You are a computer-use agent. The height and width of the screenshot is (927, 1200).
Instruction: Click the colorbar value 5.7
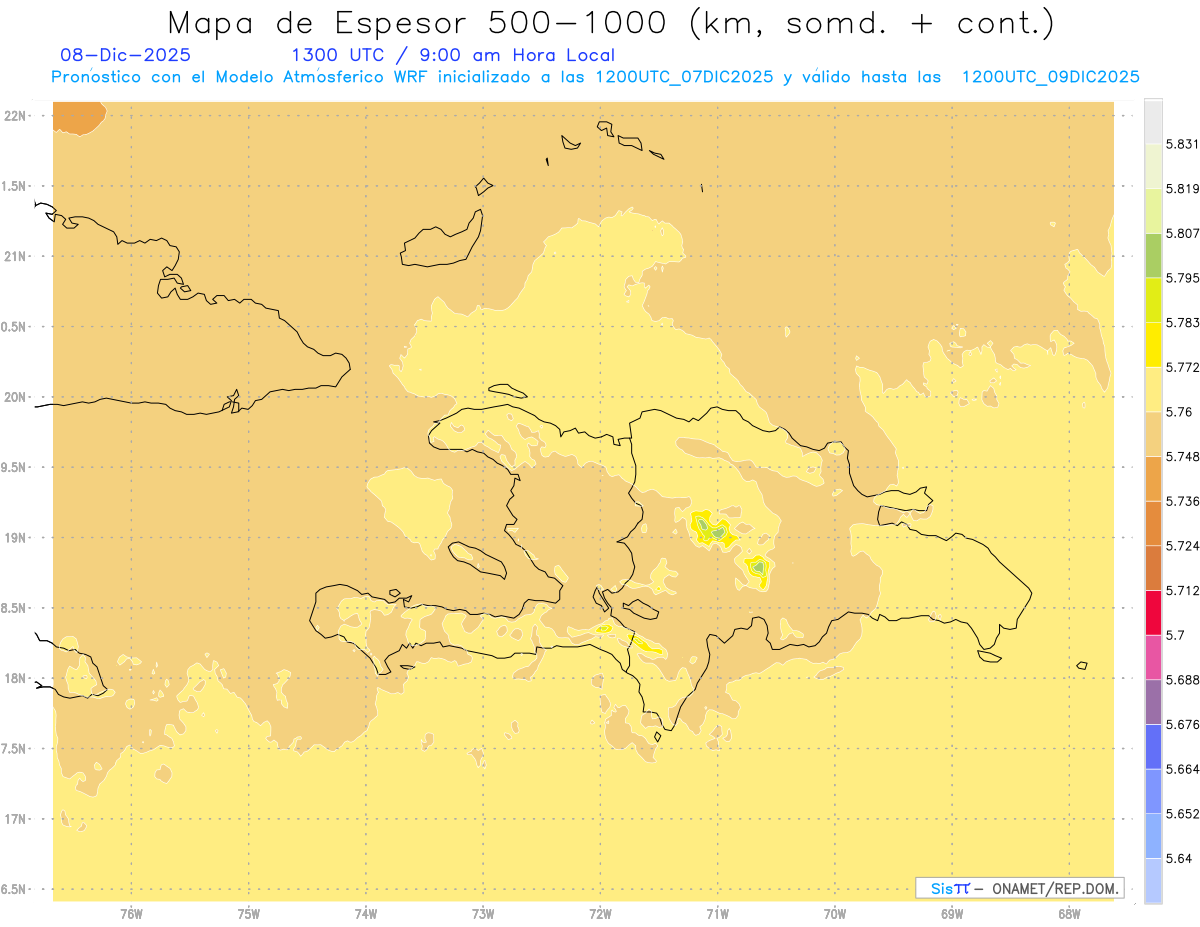click(x=1175, y=635)
